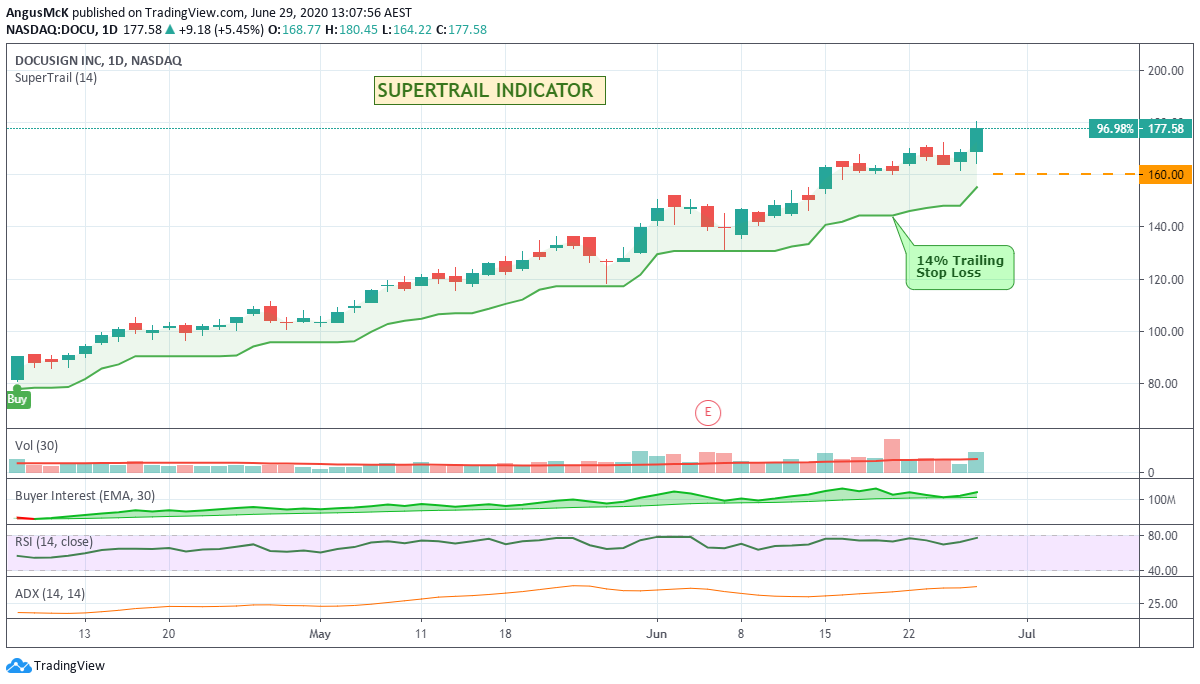The width and height of the screenshot is (1200, 684).
Task: Select the SuperTrail (14) indicator legend
Action: point(56,78)
